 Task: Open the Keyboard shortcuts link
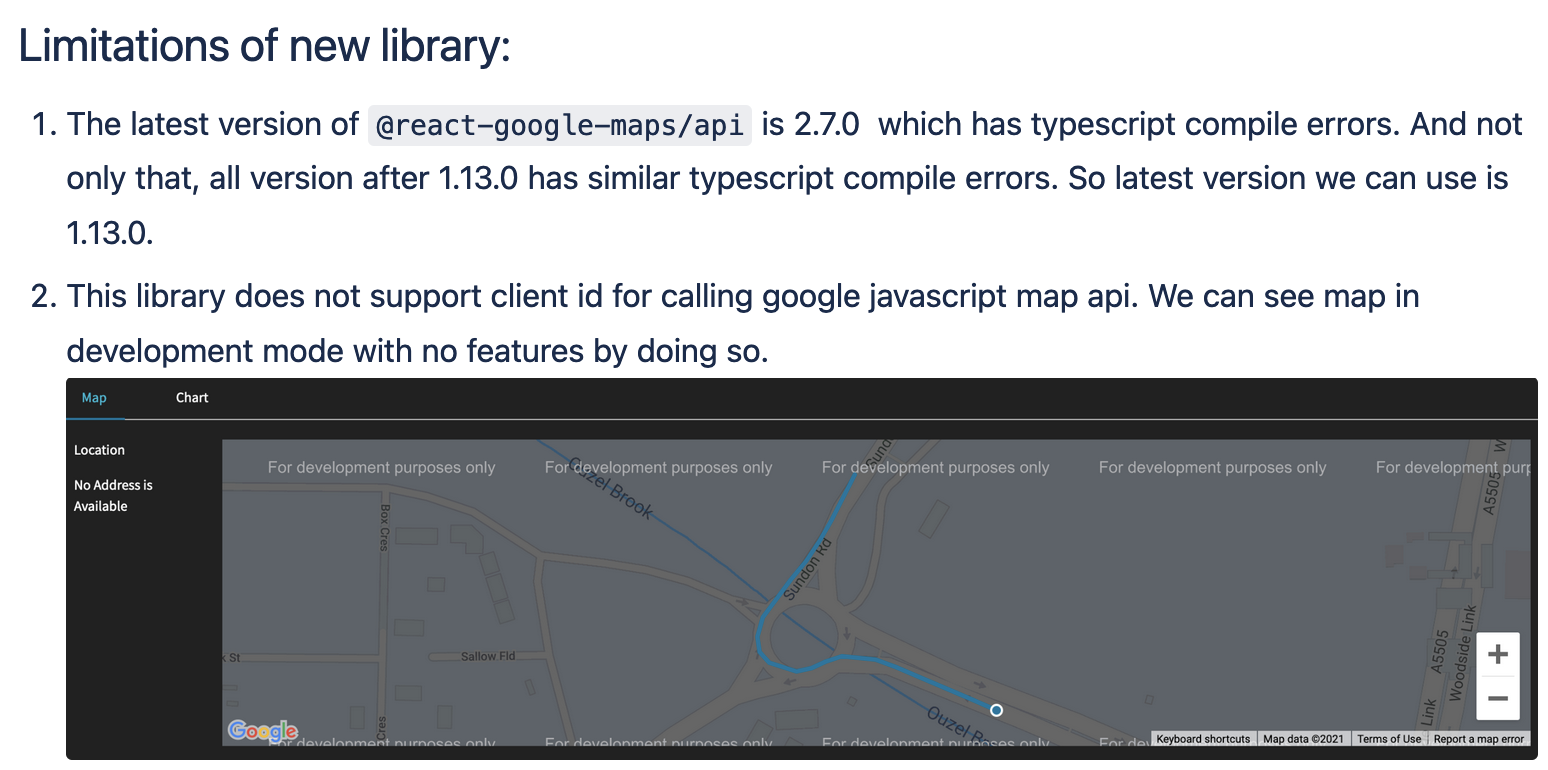(x=1203, y=738)
